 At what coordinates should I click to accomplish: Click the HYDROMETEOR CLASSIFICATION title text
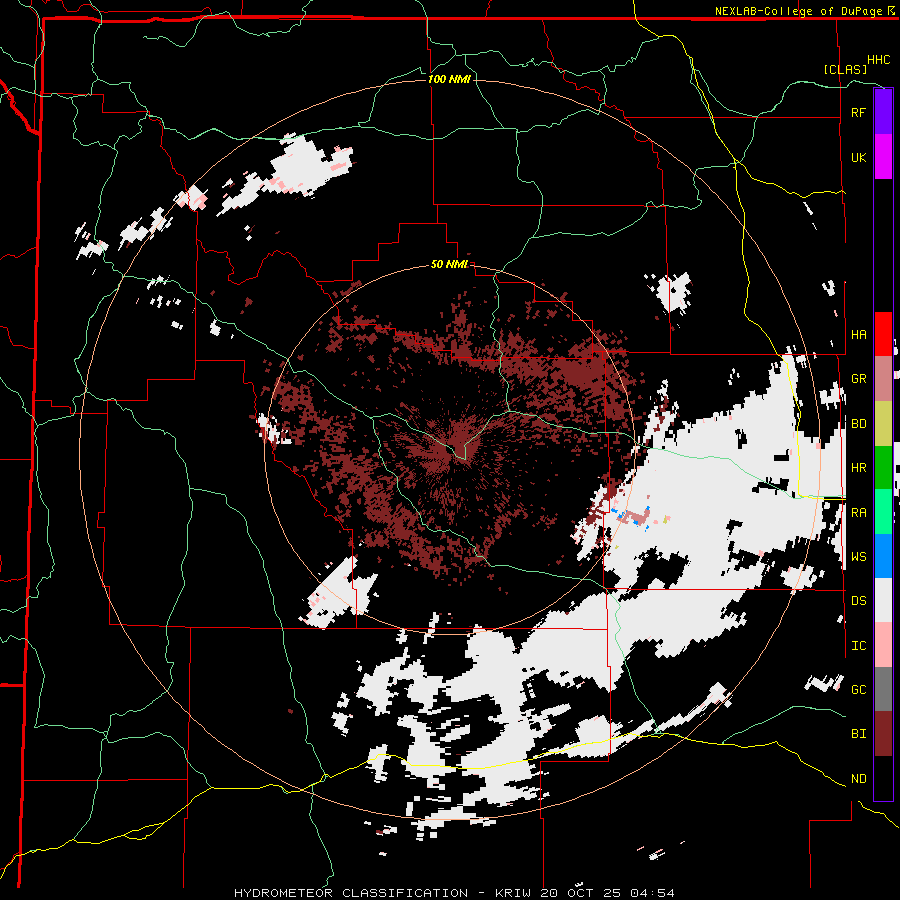point(351,893)
